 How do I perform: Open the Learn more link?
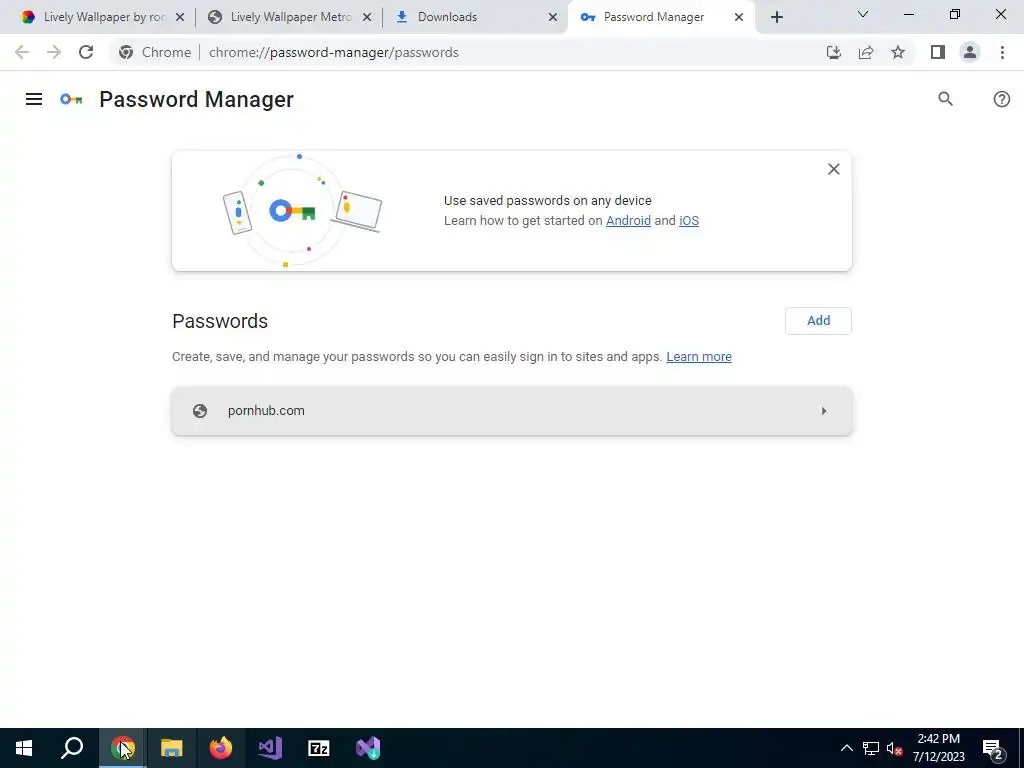[698, 357]
